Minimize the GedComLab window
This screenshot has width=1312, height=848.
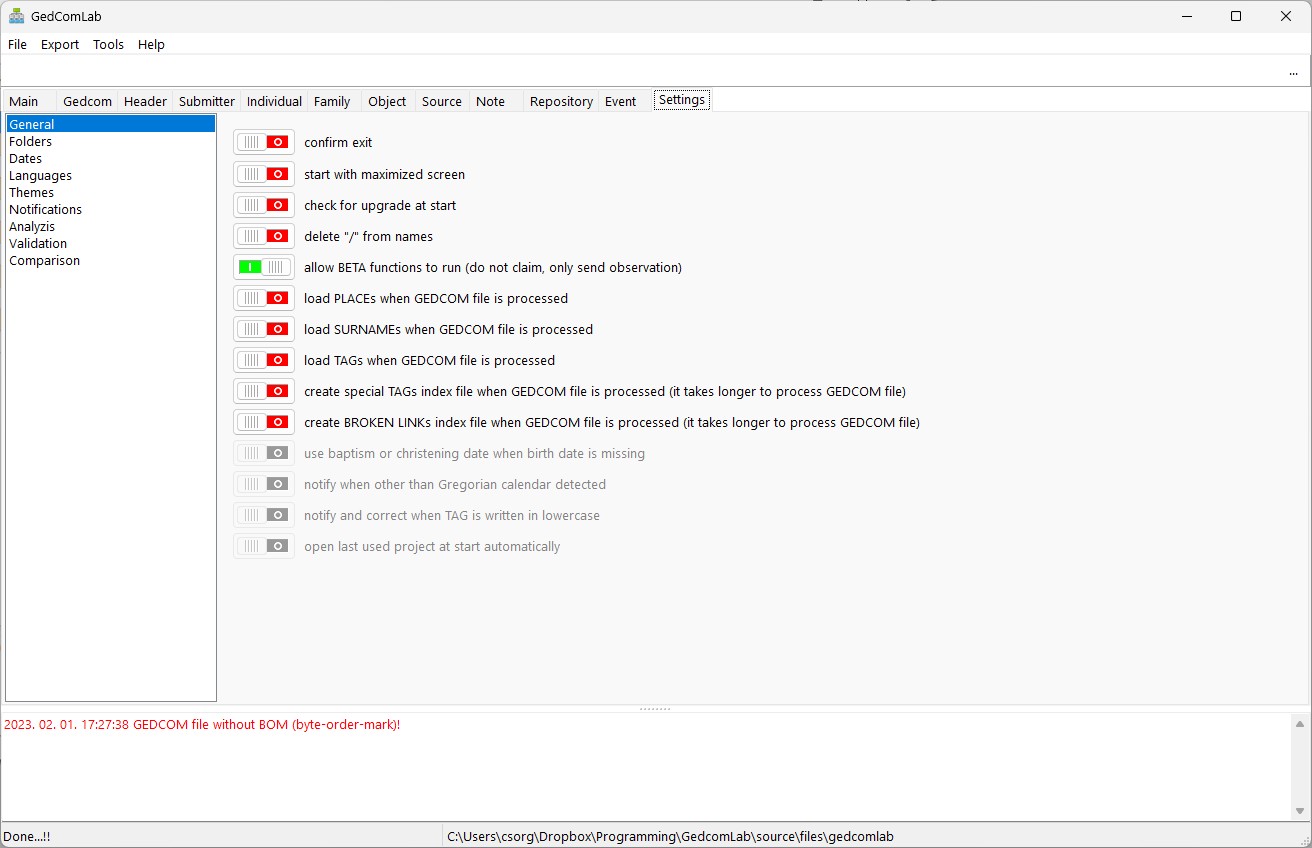click(1186, 16)
